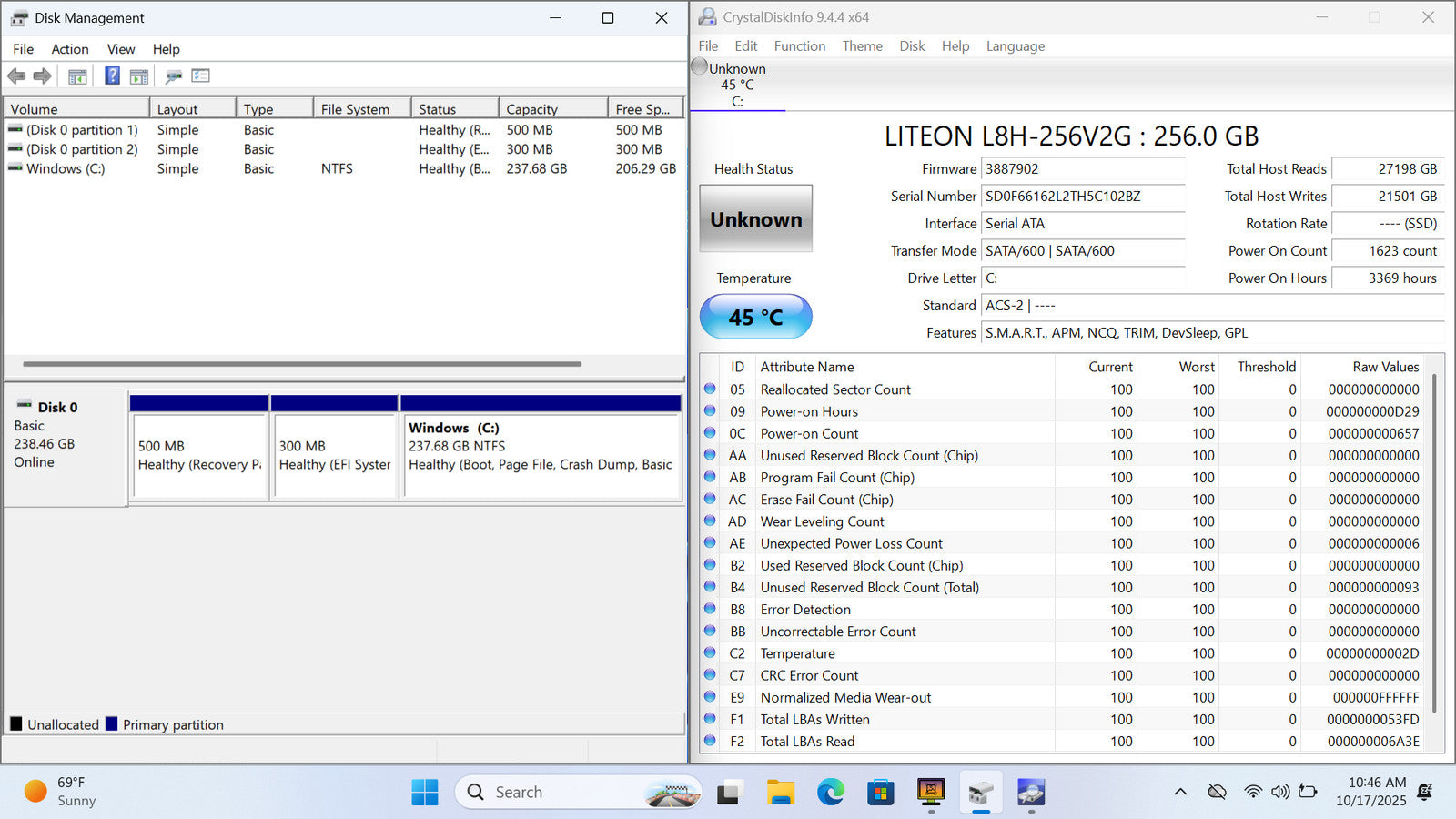Click the status dot beside Reallocated Sector Count
The height and width of the screenshot is (819, 1456).
pyautogui.click(x=710, y=389)
